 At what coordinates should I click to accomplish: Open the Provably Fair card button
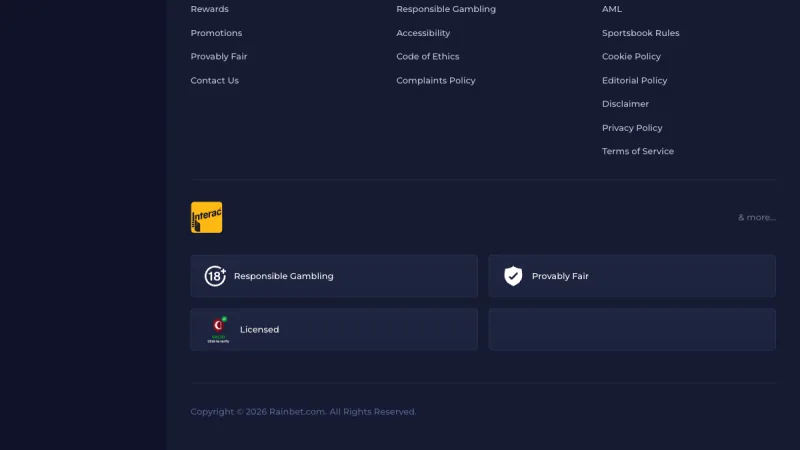632,276
